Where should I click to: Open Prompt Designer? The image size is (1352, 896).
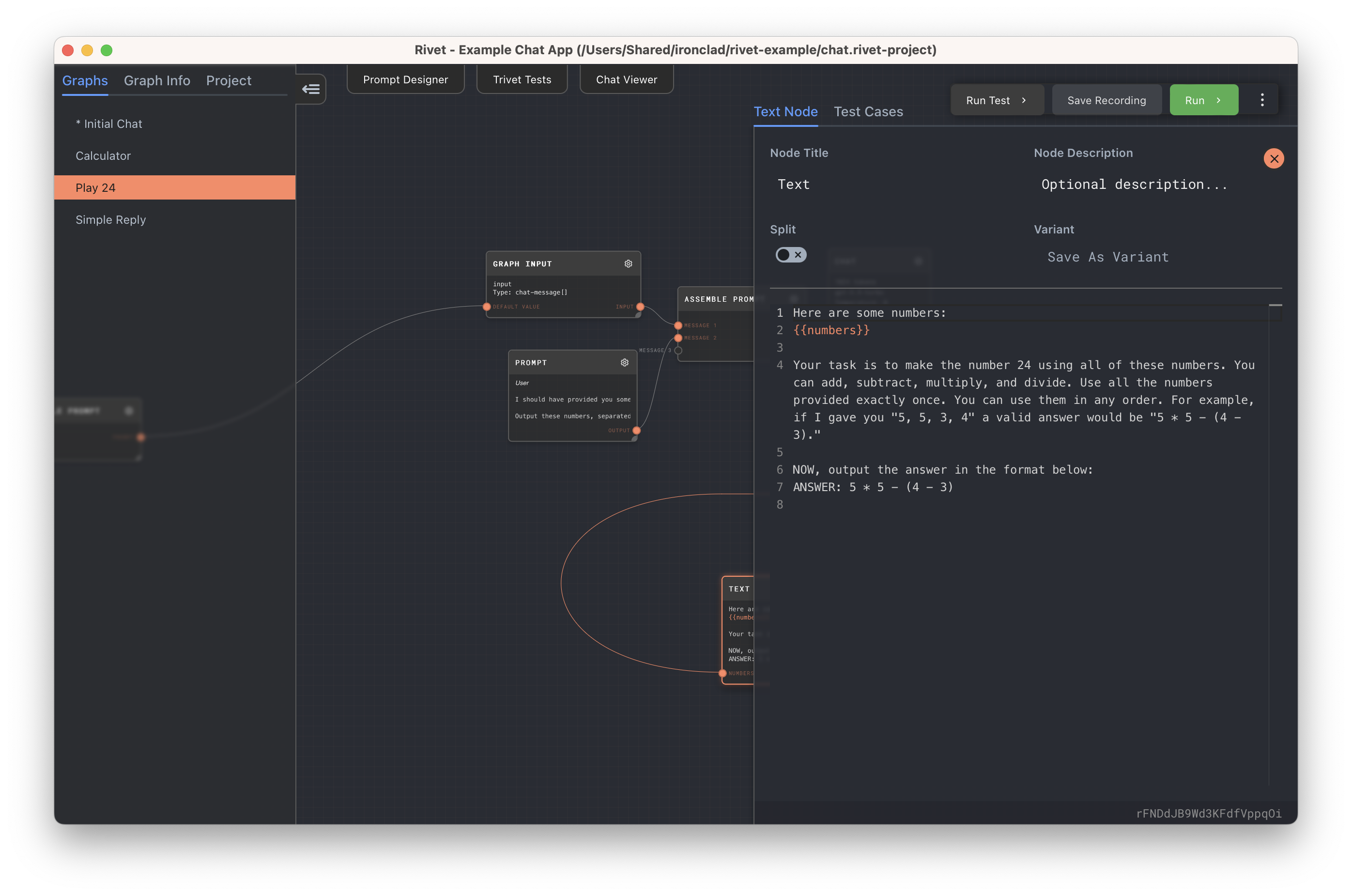click(x=405, y=79)
